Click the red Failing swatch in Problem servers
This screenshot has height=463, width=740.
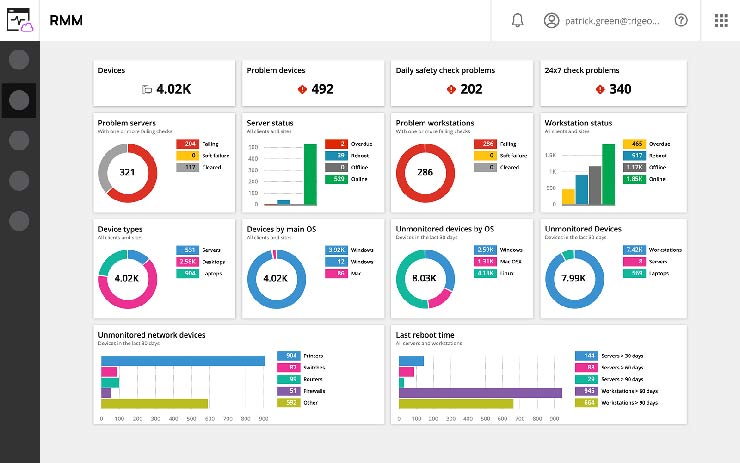pyautogui.click(x=187, y=144)
